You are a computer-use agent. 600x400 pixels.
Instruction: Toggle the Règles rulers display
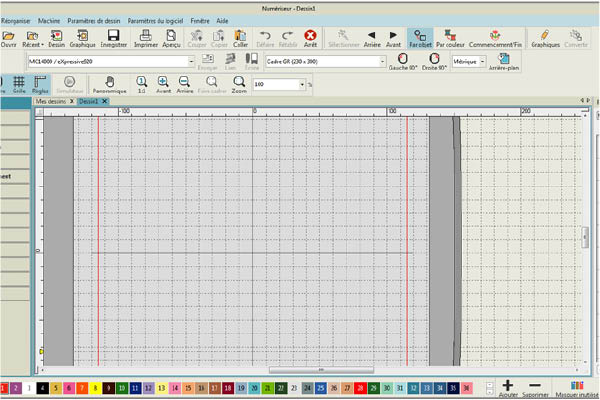(x=40, y=84)
